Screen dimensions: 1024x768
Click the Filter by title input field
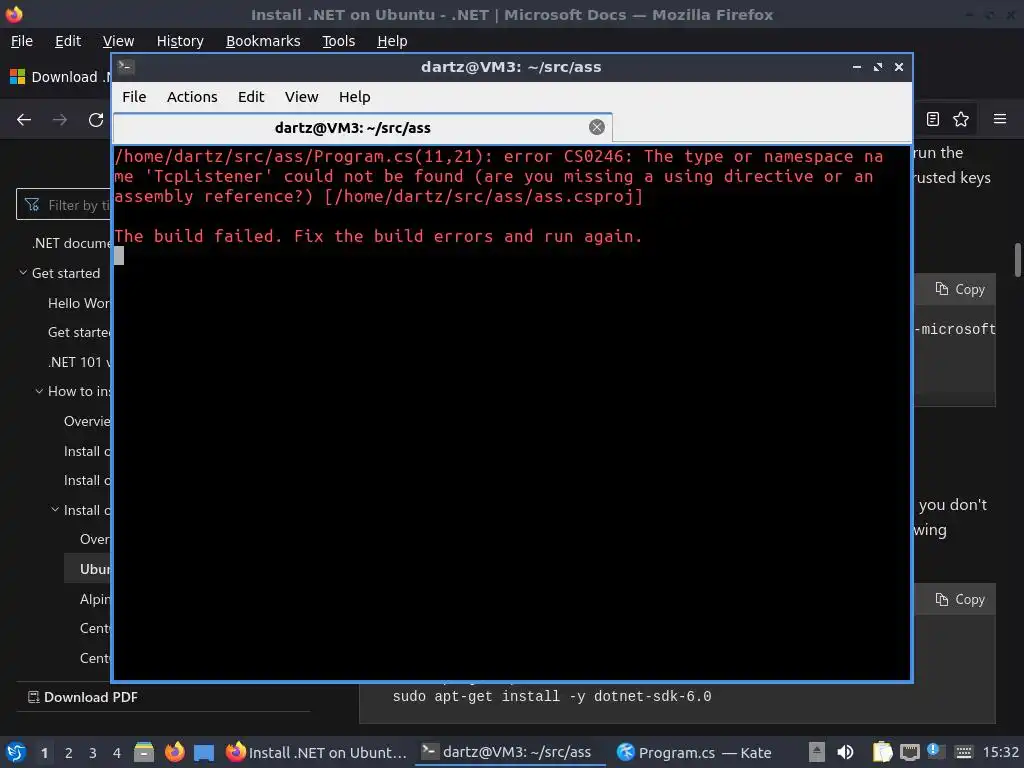[x=64, y=204]
